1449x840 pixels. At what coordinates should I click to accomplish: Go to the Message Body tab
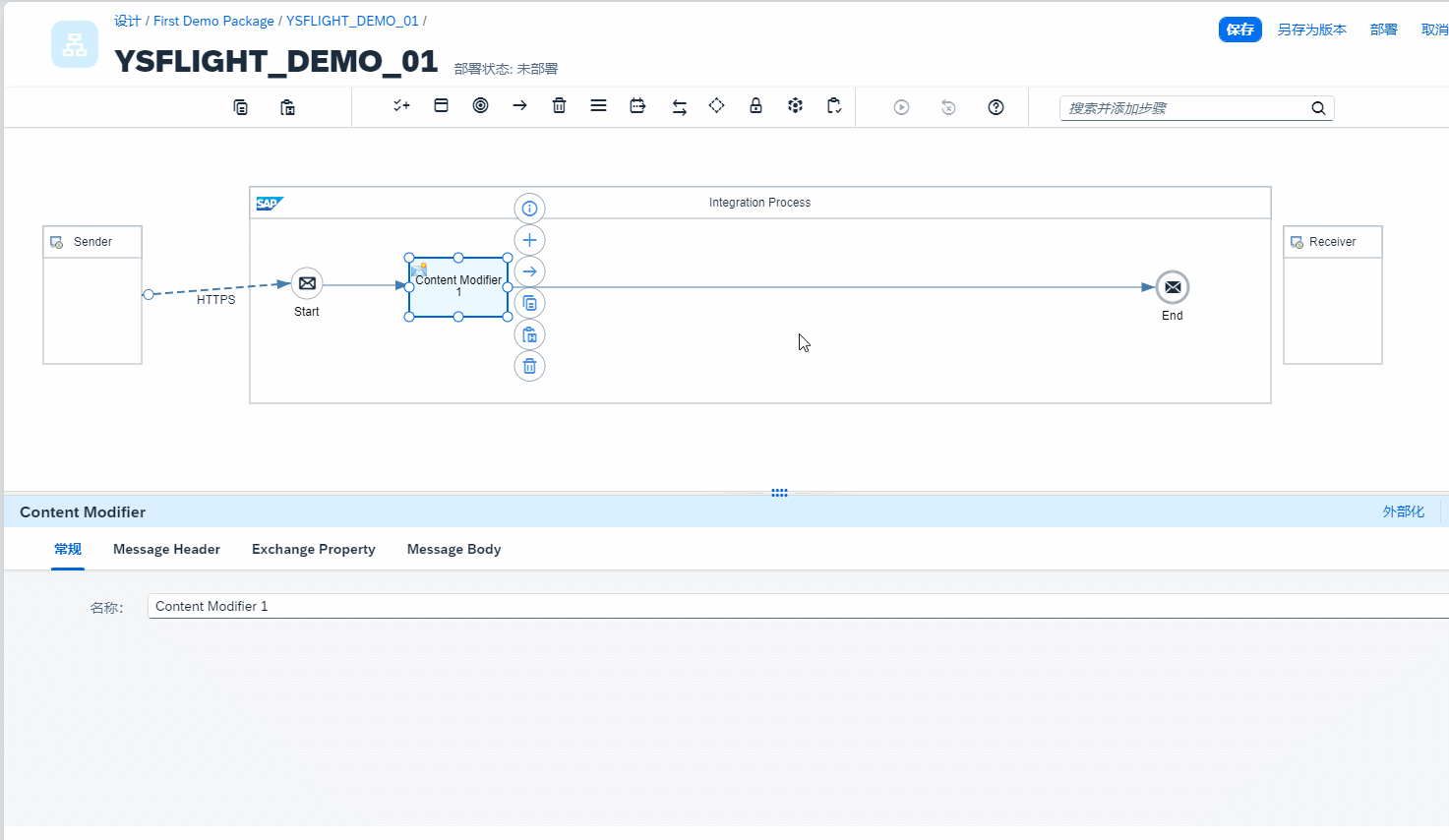(x=453, y=549)
